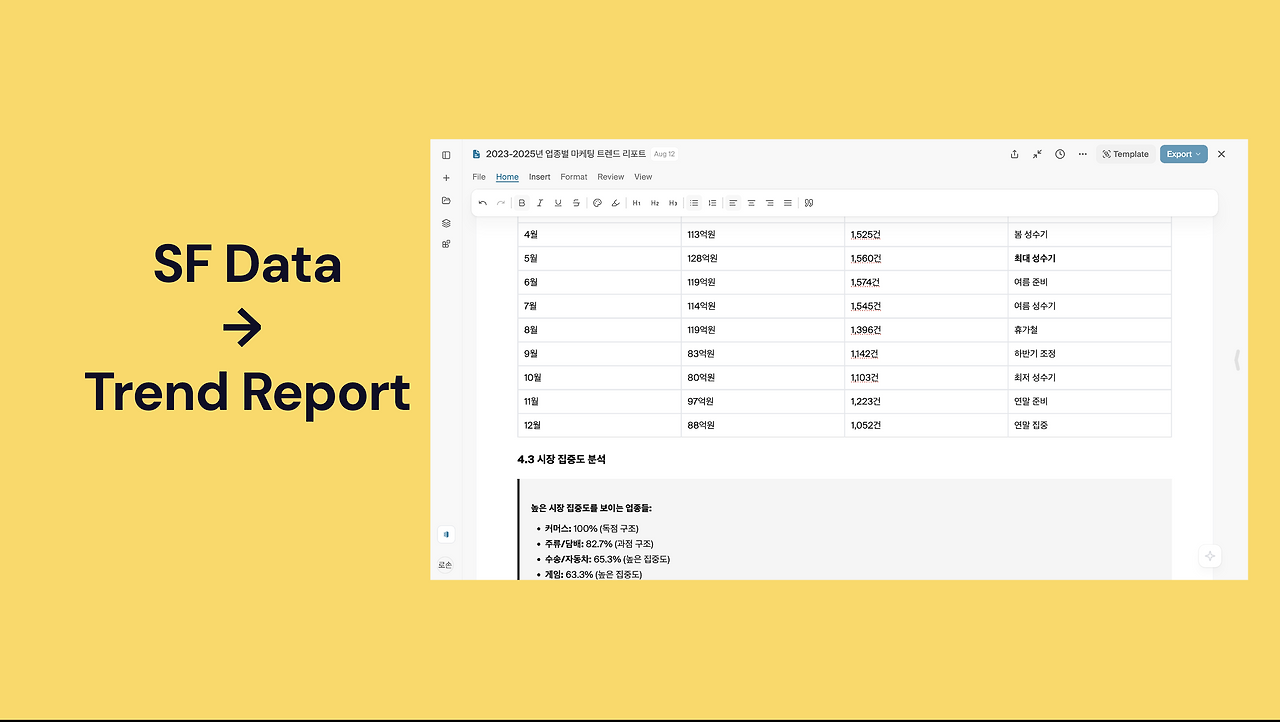Toggle the sidebar panel icon
The image size is (1280, 722).
[x=446, y=155]
